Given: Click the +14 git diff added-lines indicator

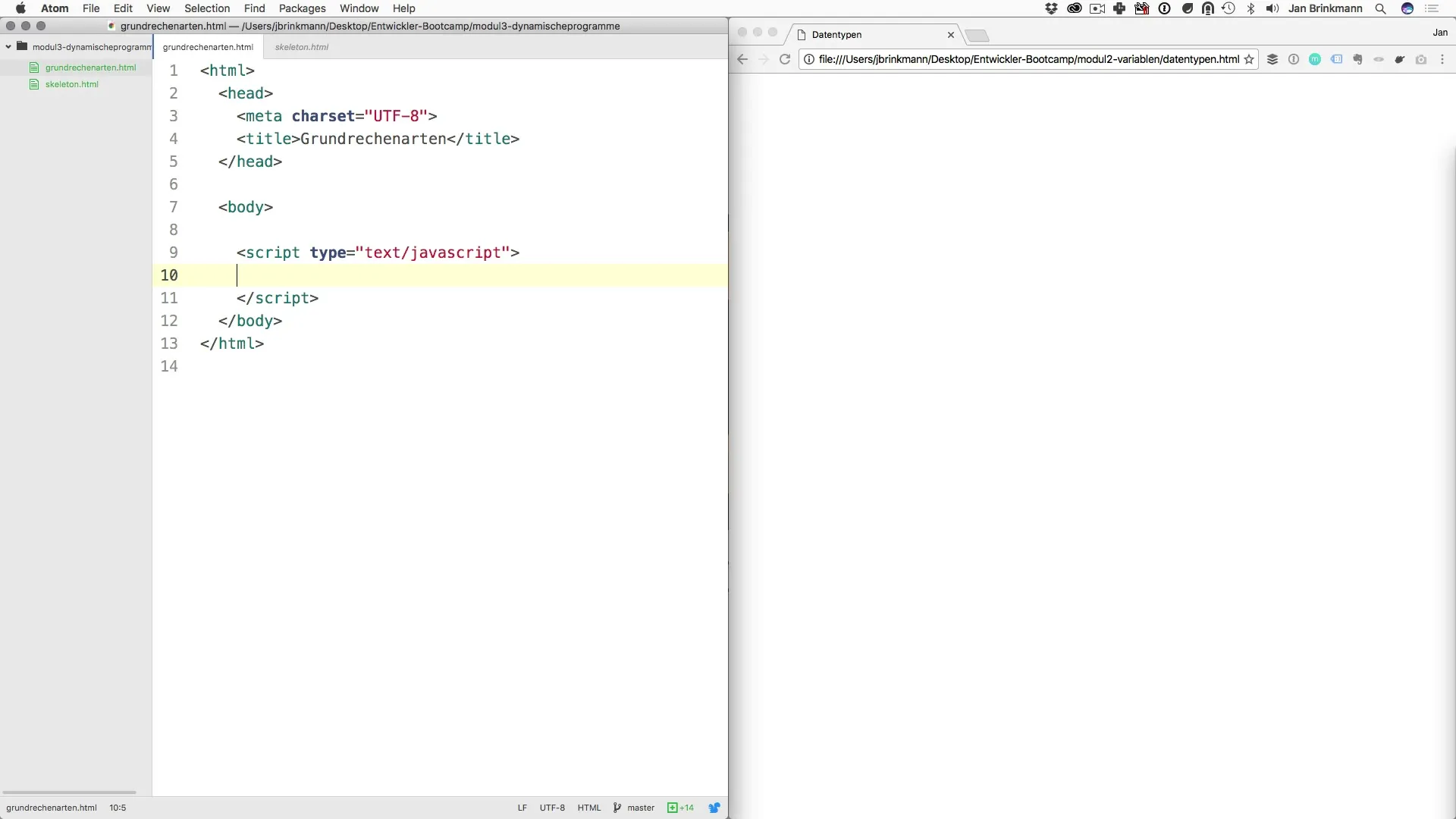Looking at the screenshot, I should tap(680, 808).
